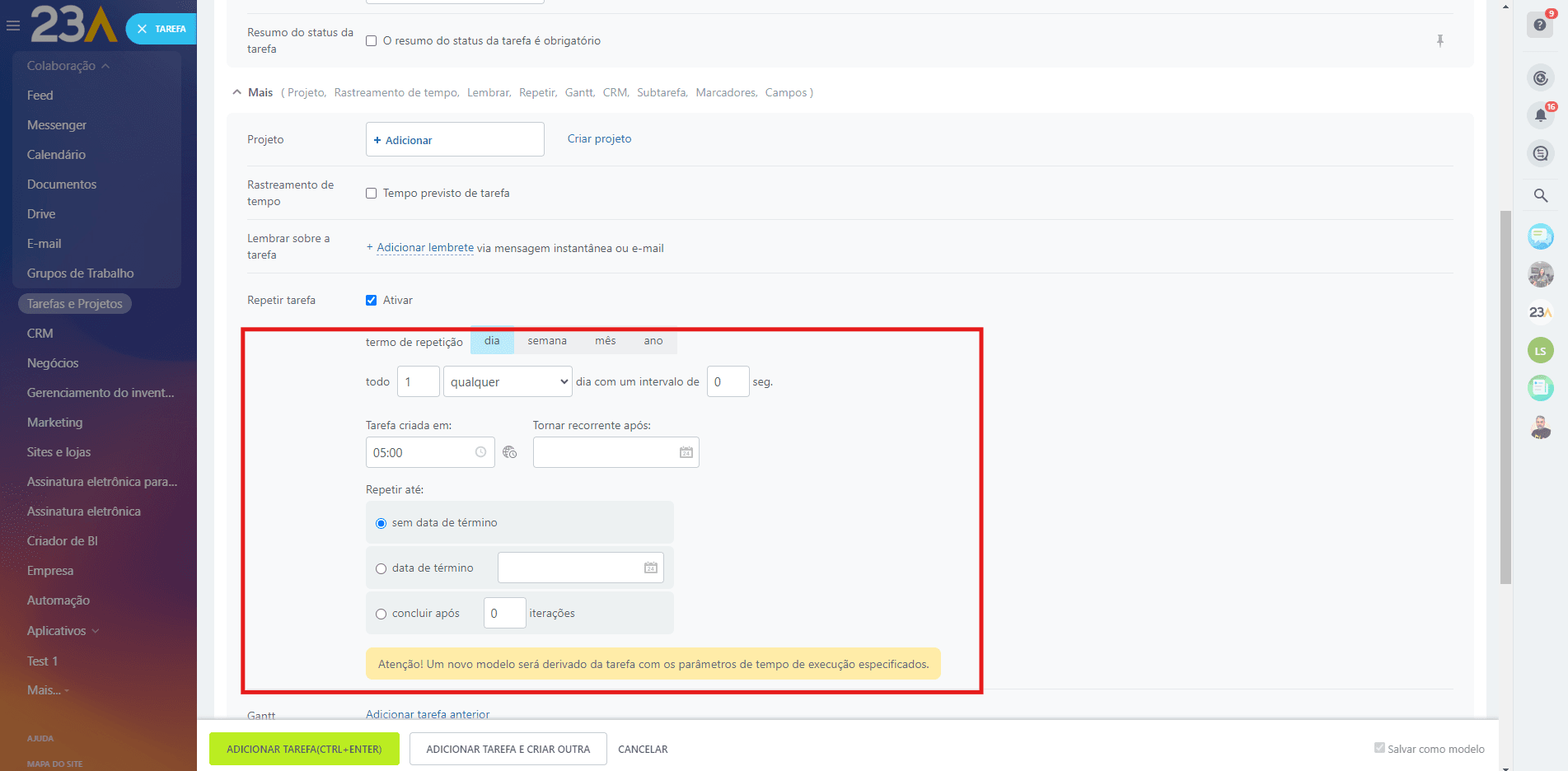Click the search magnifier icon
Viewport: 1568px width, 771px height.
pyautogui.click(x=1540, y=195)
